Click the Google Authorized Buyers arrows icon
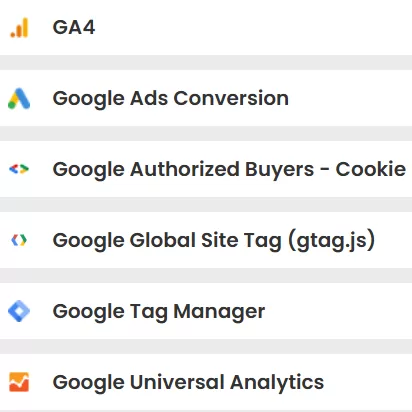This screenshot has width=412, height=412. pos(19,169)
